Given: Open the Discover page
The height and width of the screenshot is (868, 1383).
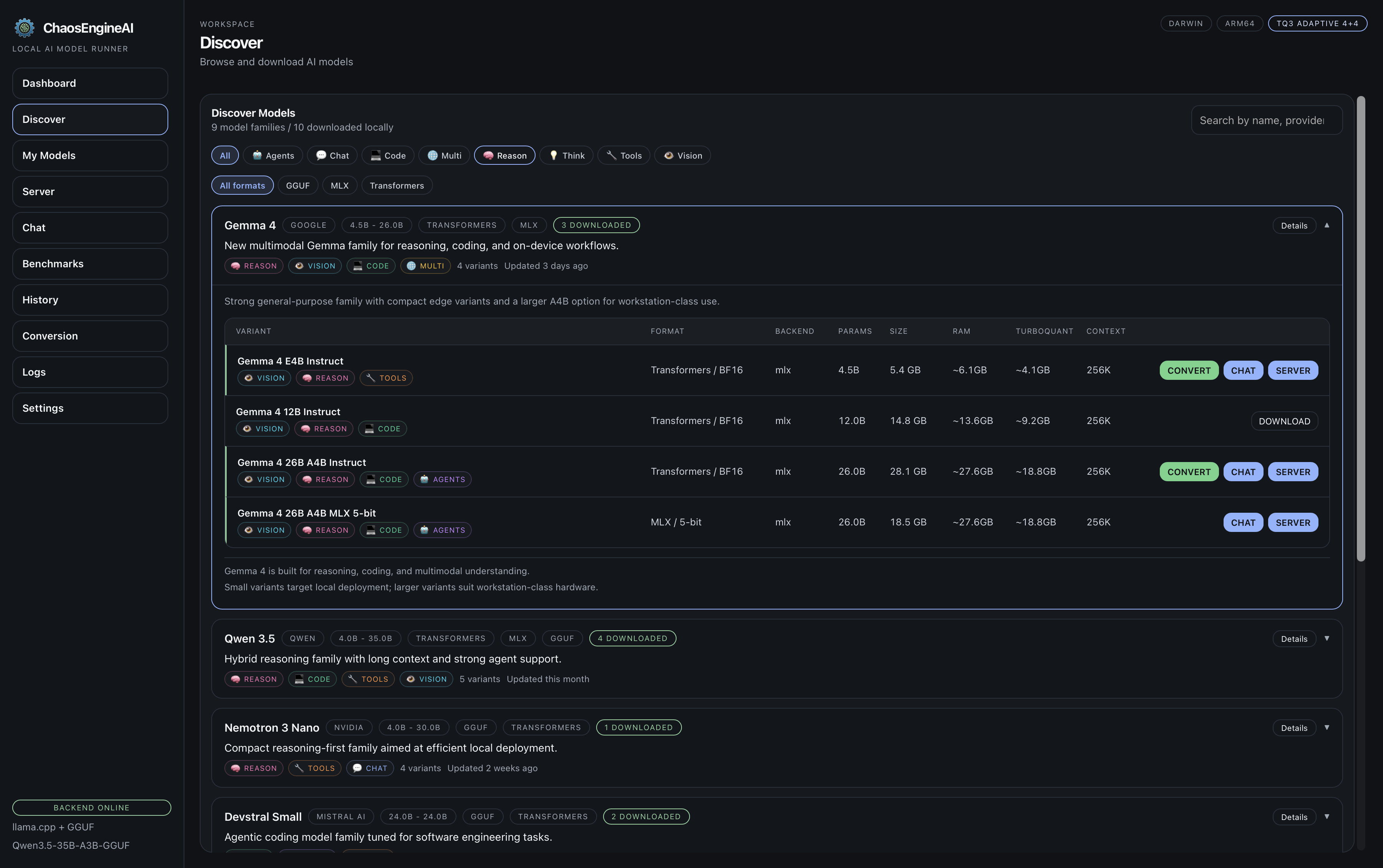Looking at the screenshot, I should pos(90,119).
